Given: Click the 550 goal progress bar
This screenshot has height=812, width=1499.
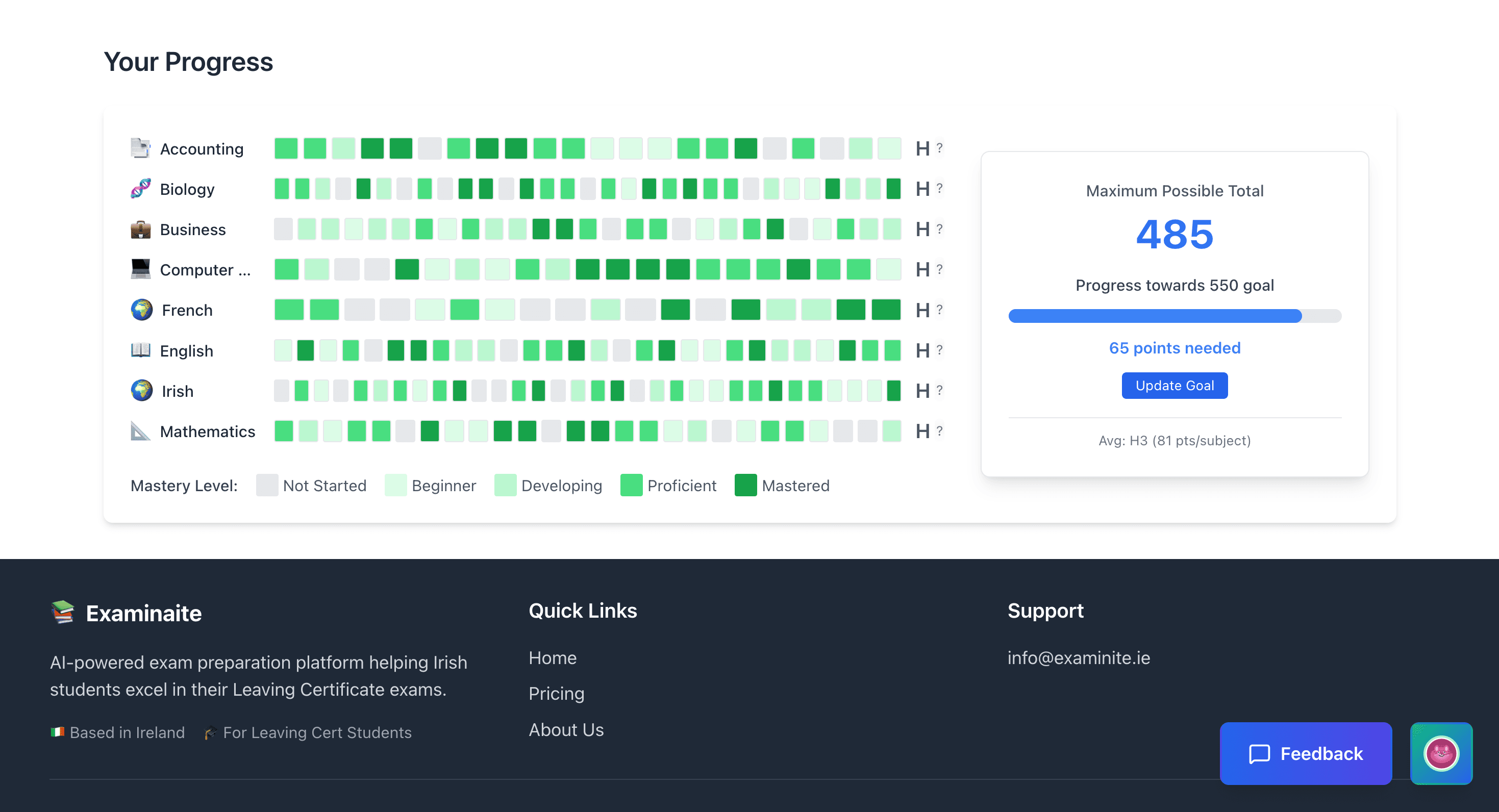Looking at the screenshot, I should coord(1175,316).
